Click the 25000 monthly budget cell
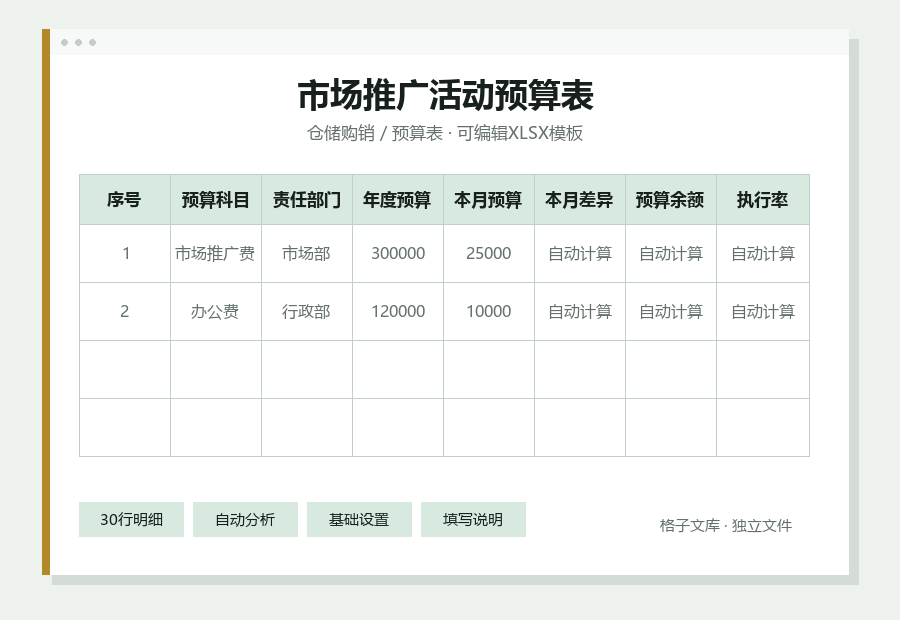The image size is (900, 620). click(x=488, y=253)
